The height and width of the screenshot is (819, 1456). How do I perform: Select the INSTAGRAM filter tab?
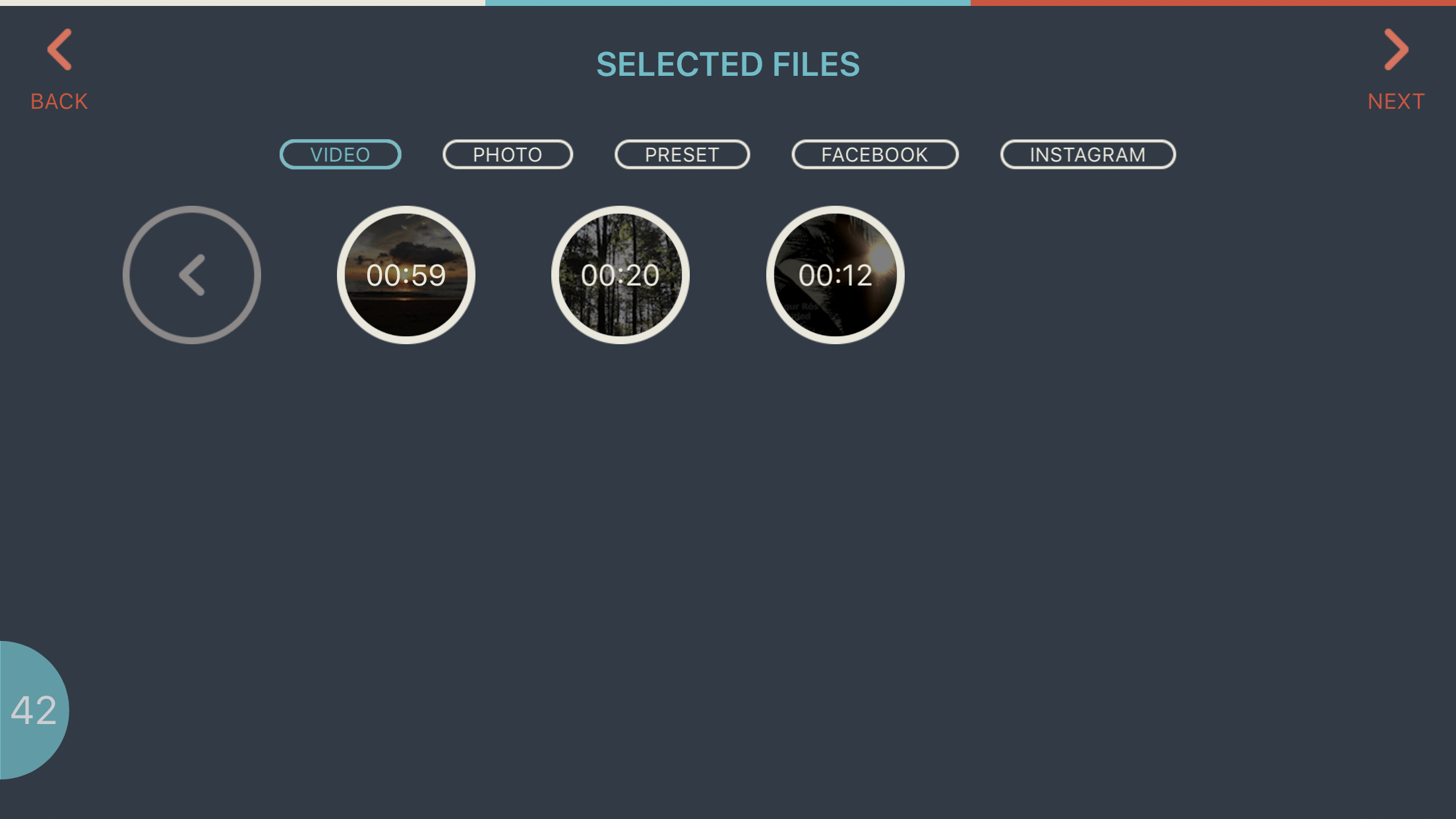(x=1088, y=154)
